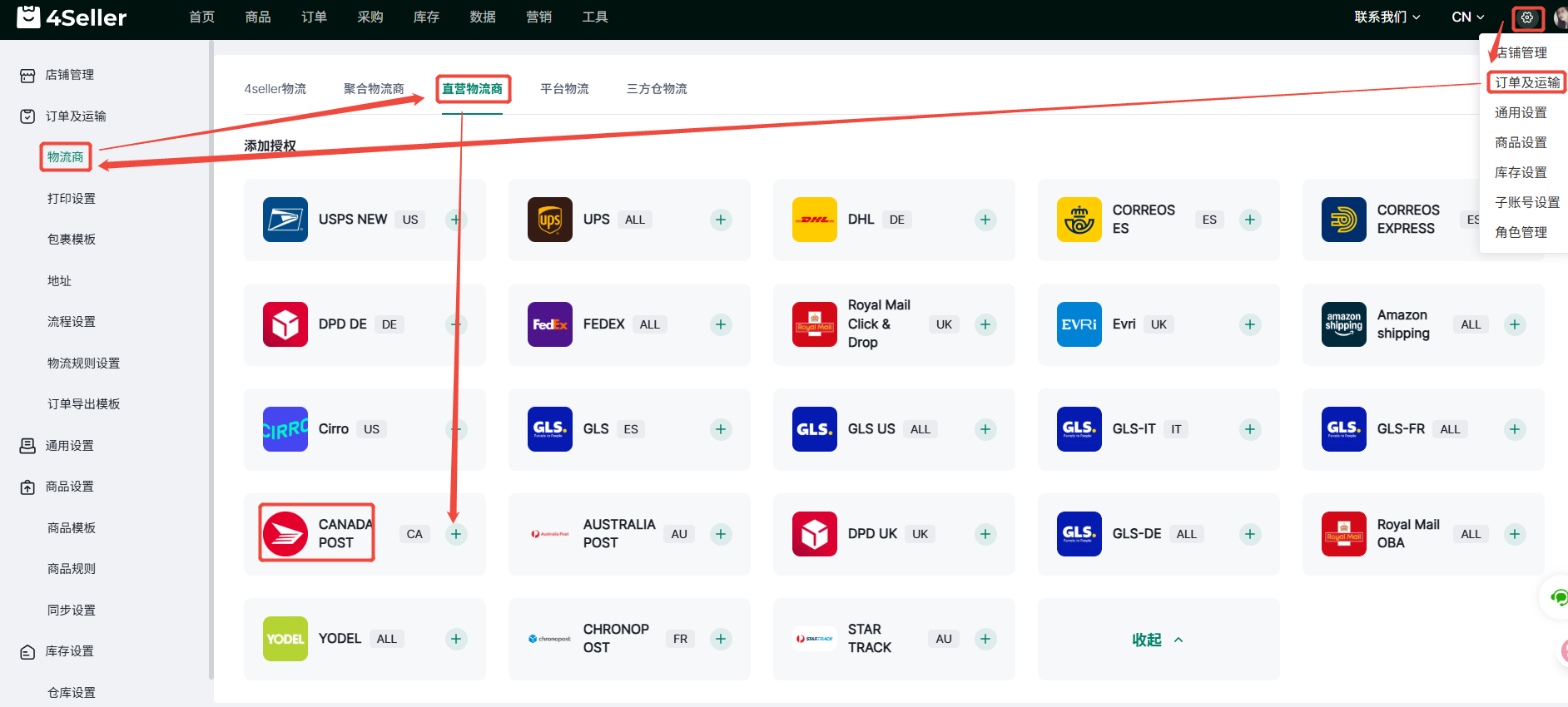
Task: Expand 联系我们 dropdown in header
Action: [1387, 17]
